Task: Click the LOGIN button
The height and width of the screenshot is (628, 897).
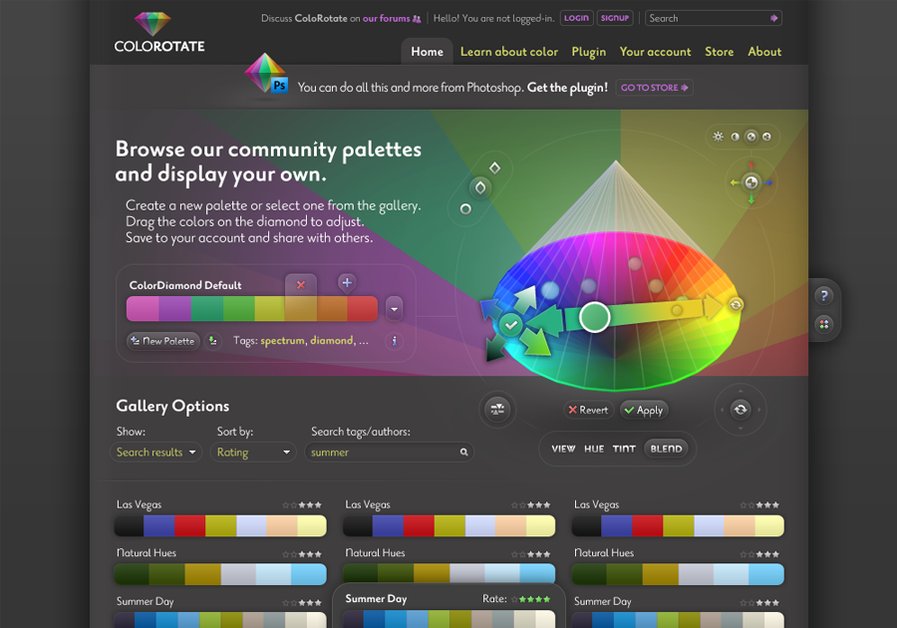Action: (576, 18)
